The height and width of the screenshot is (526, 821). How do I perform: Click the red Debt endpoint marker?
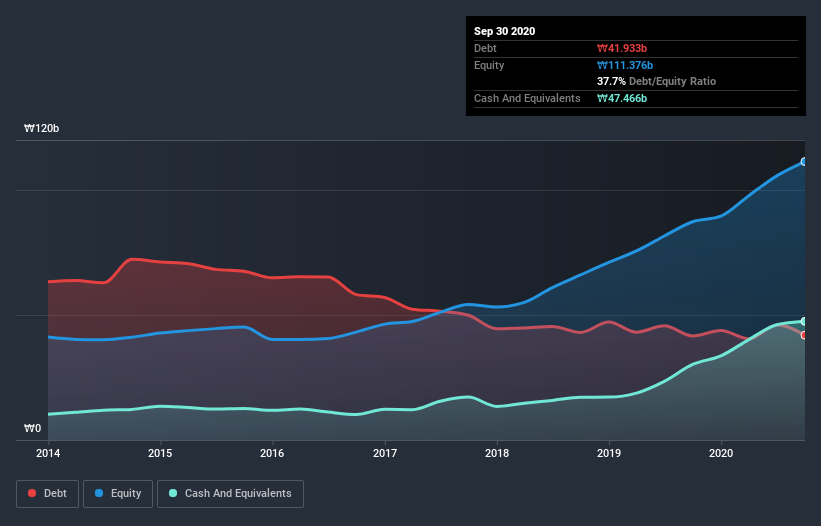tap(804, 335)
